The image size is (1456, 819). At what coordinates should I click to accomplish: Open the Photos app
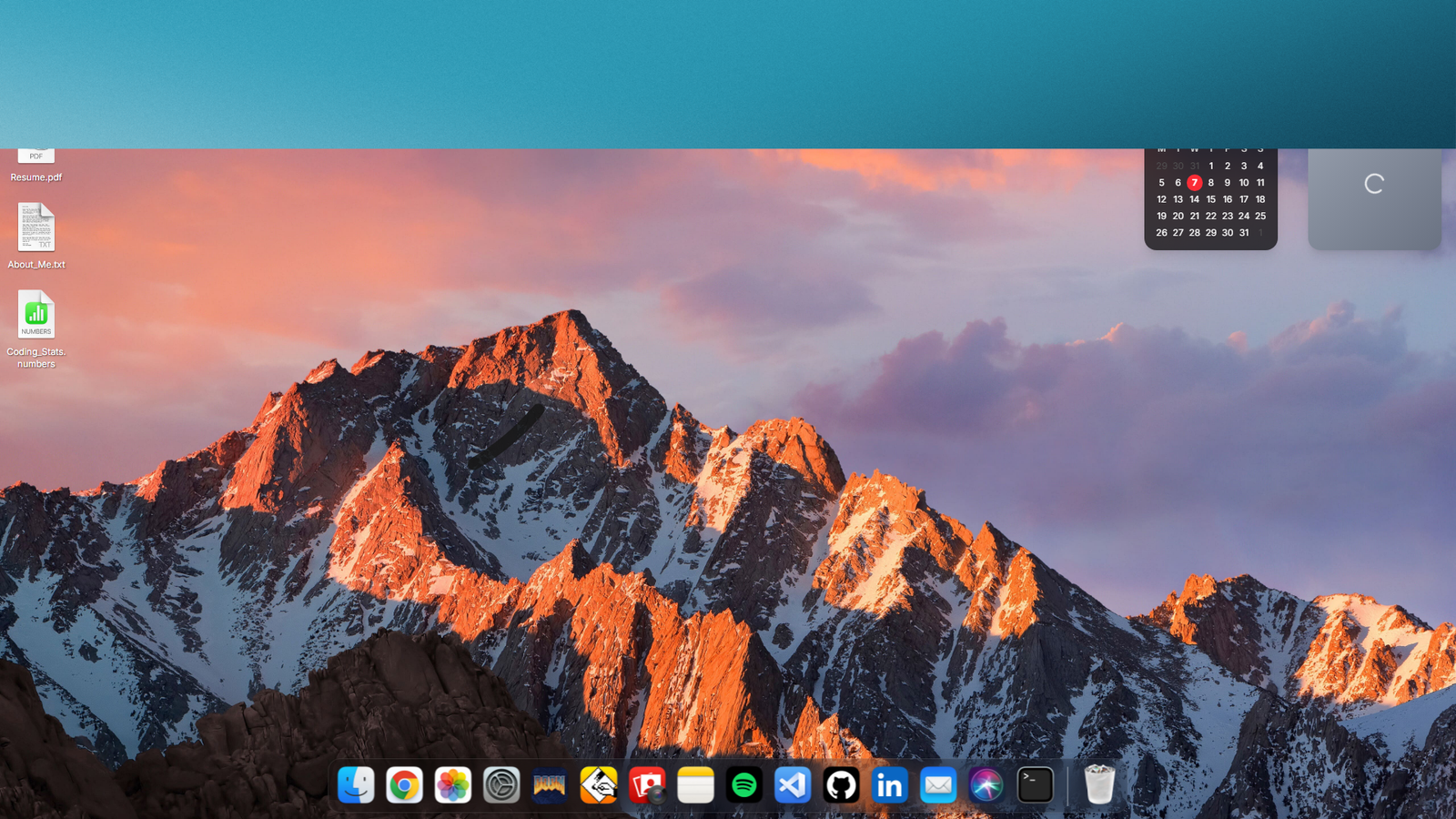tap(452, 784)
